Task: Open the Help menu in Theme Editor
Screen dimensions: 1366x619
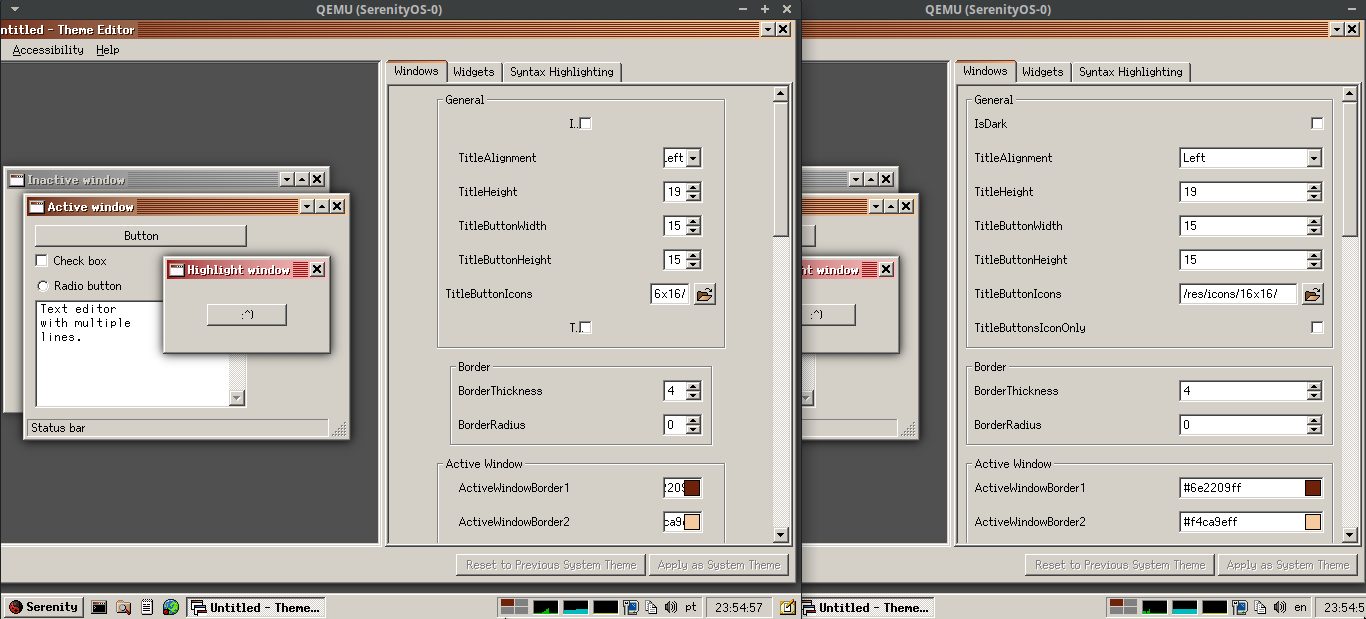Action: tap(107, 49)
